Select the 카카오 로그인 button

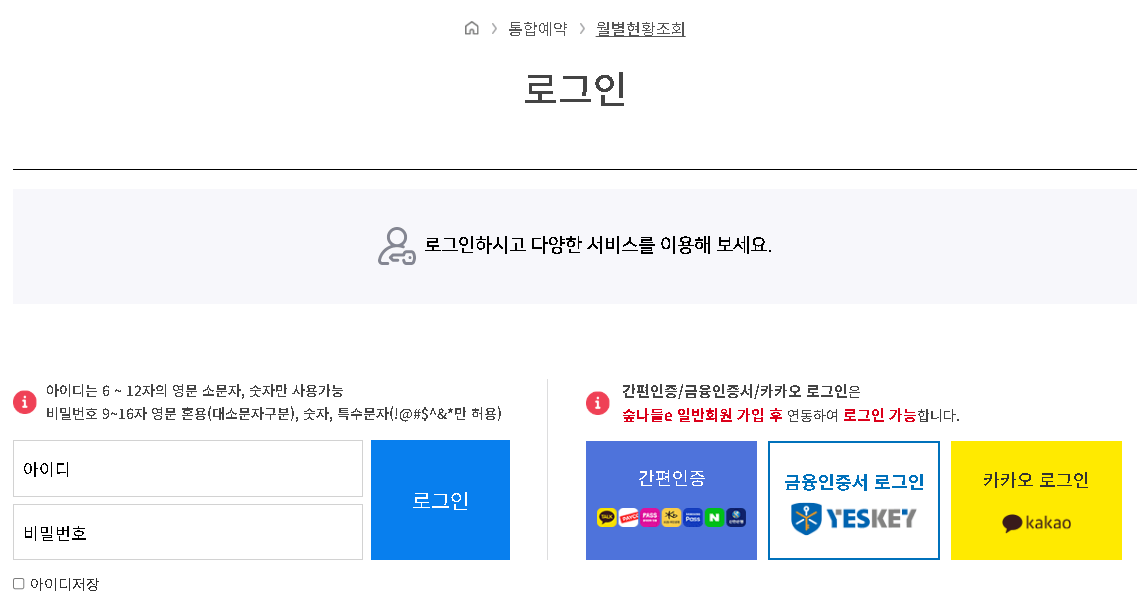(x=1036, y=500)
